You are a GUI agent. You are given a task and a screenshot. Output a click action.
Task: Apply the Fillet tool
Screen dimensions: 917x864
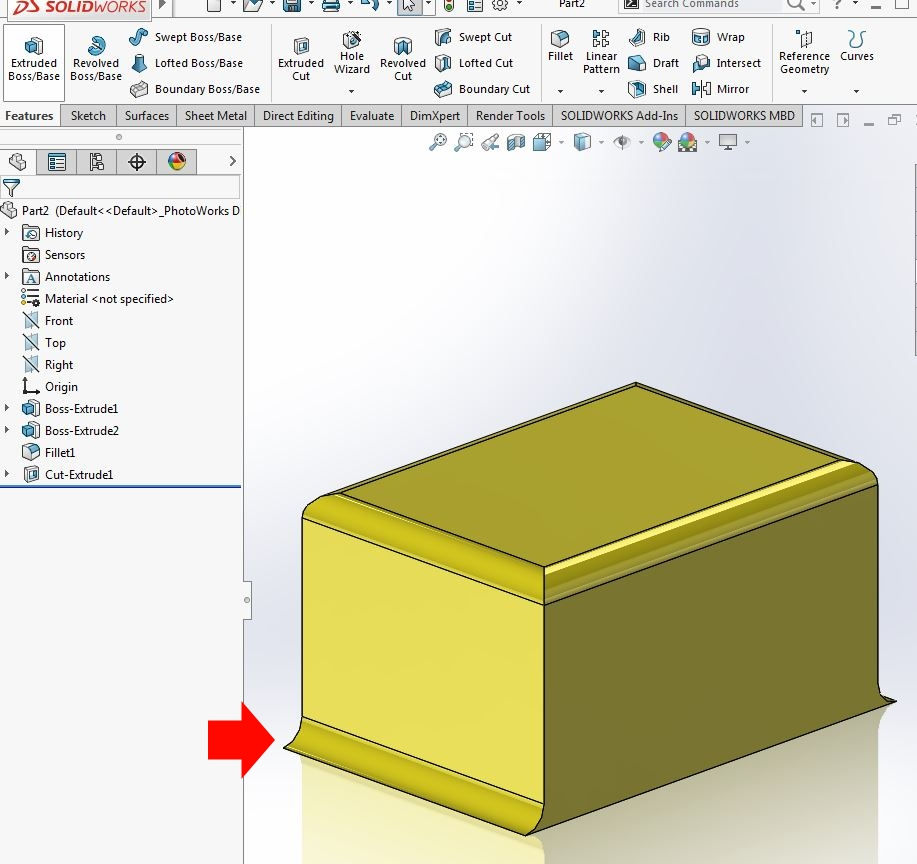pos(560,46)
